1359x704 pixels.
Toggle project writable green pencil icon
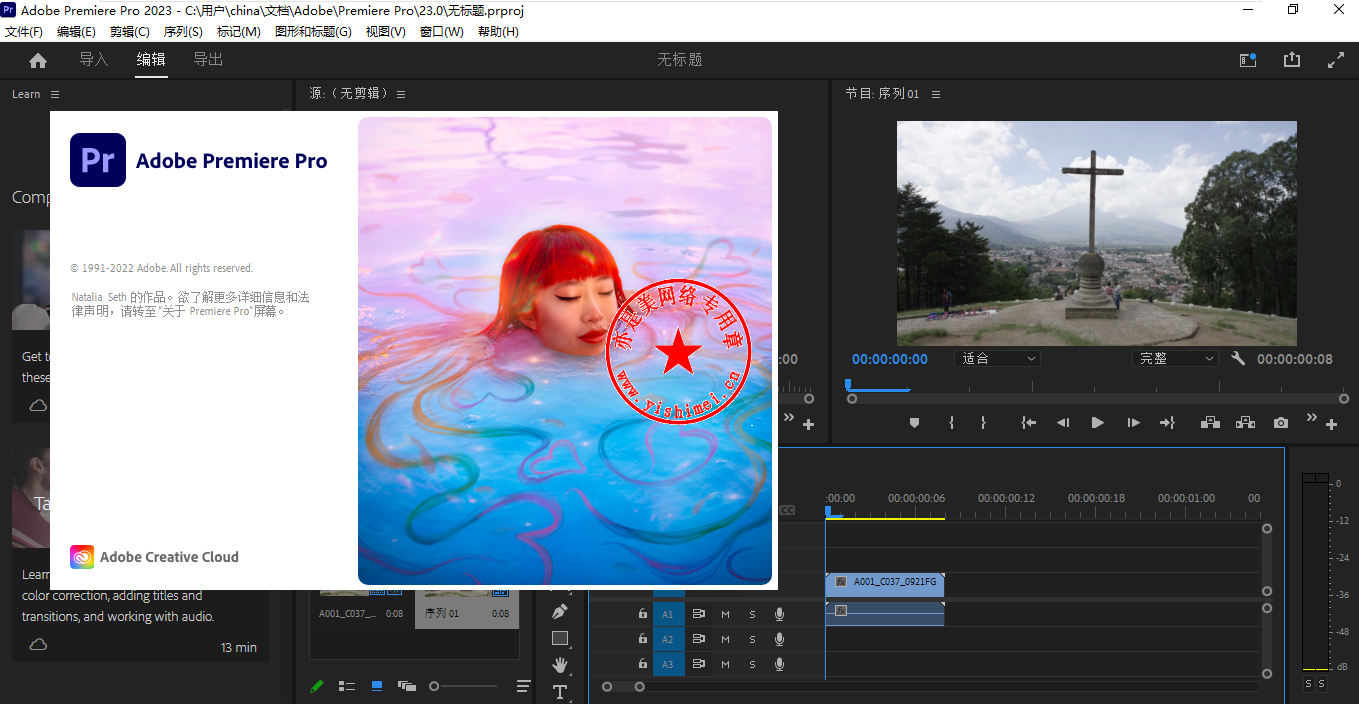point(317,686)
